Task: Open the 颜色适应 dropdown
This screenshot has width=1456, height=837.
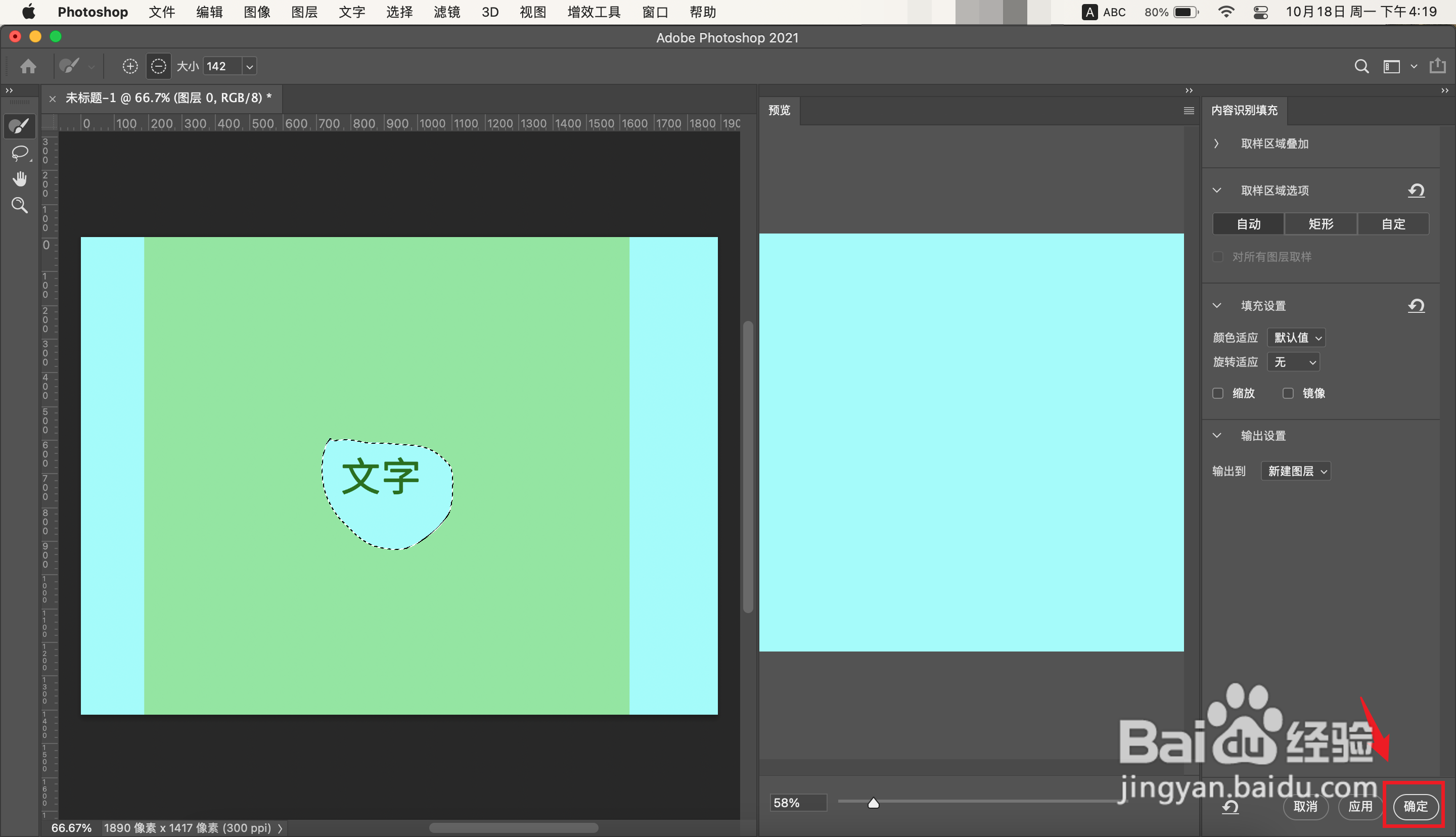Action: coord(1296,338)
